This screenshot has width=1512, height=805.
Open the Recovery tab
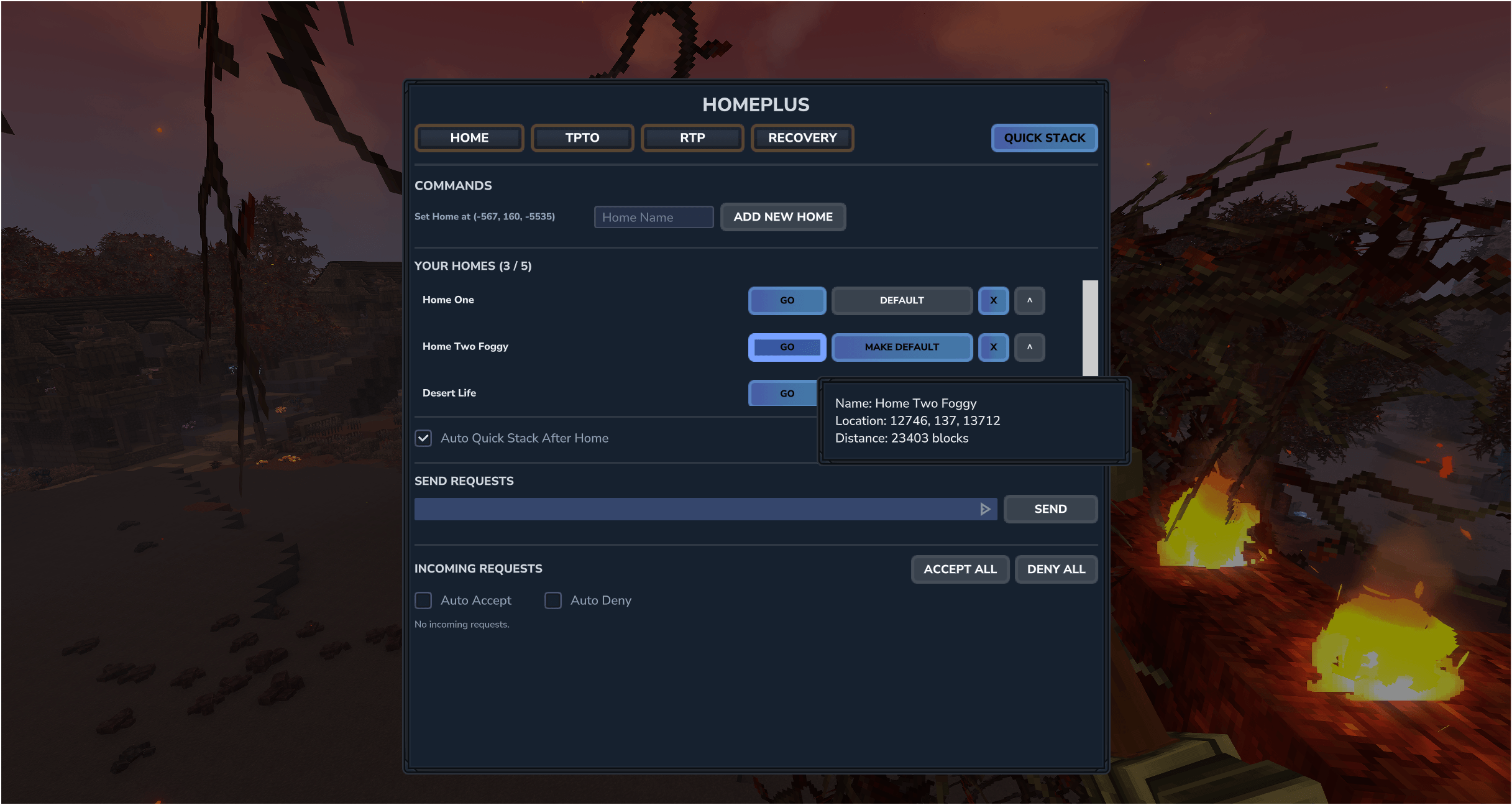coord(802,138)
